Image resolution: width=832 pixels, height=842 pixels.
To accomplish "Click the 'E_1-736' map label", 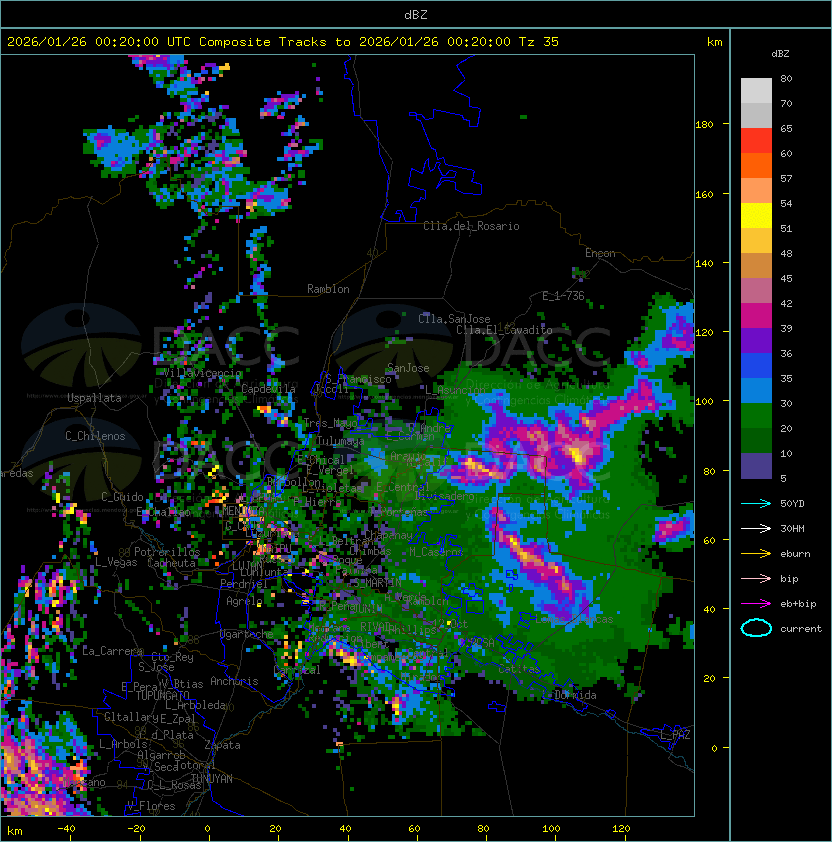I will click(563, 296).
